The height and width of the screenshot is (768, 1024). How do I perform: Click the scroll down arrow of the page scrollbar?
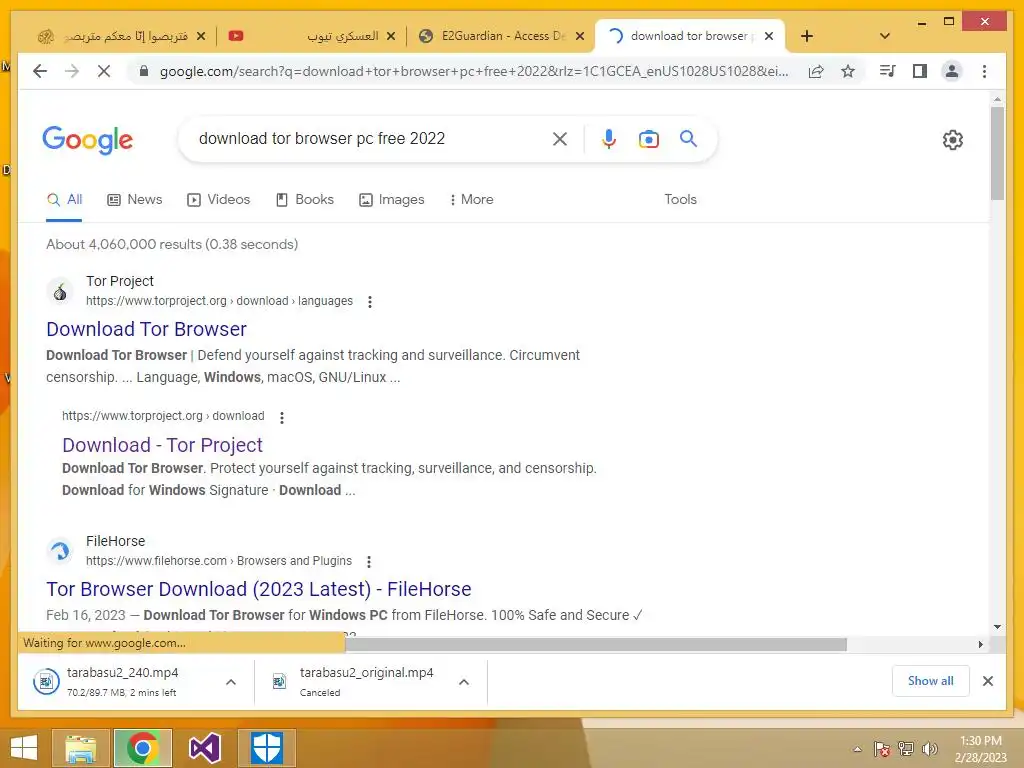point(997,627)
